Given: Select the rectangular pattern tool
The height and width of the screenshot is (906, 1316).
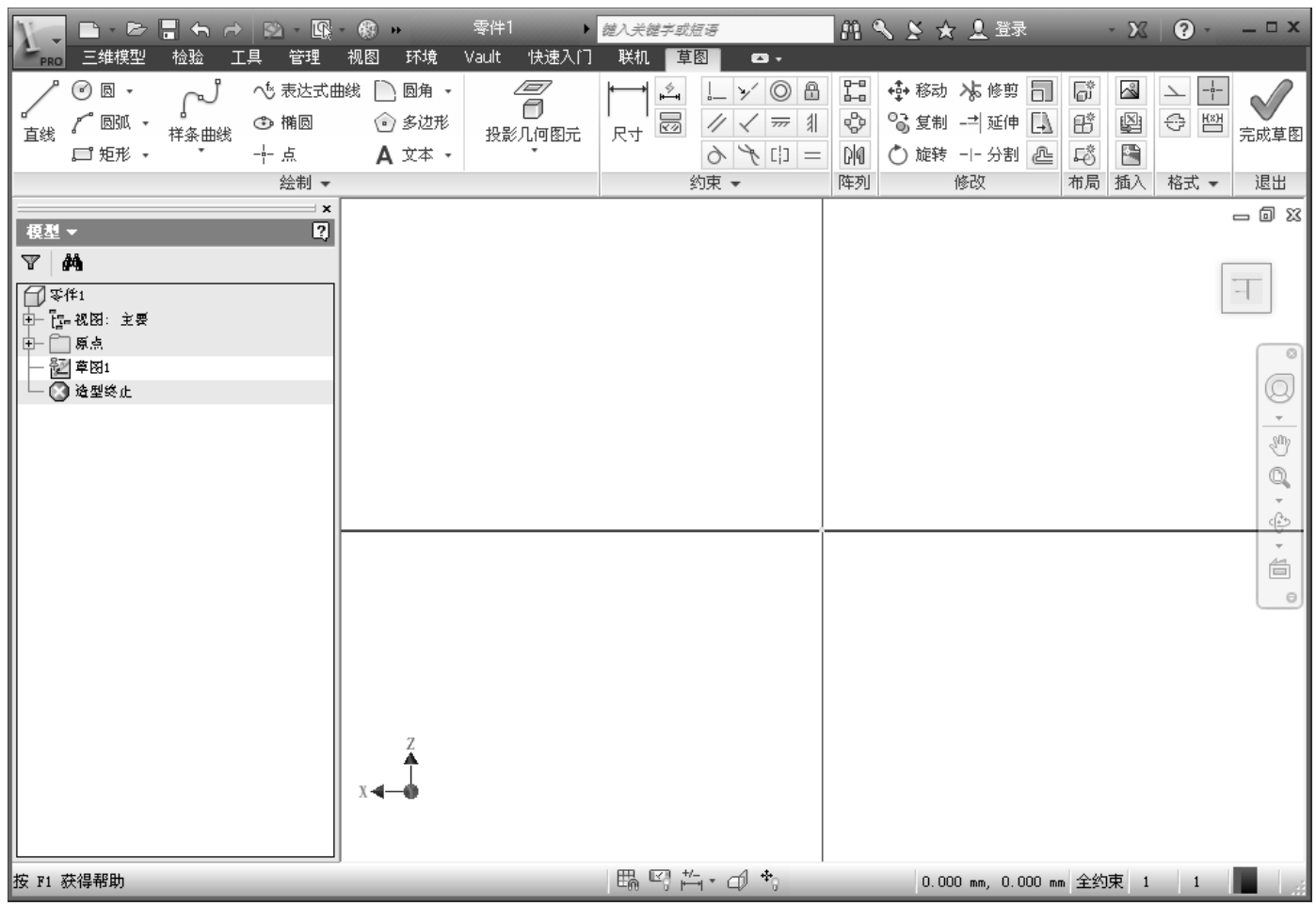Looking at the screenshot, I should 855,91.
